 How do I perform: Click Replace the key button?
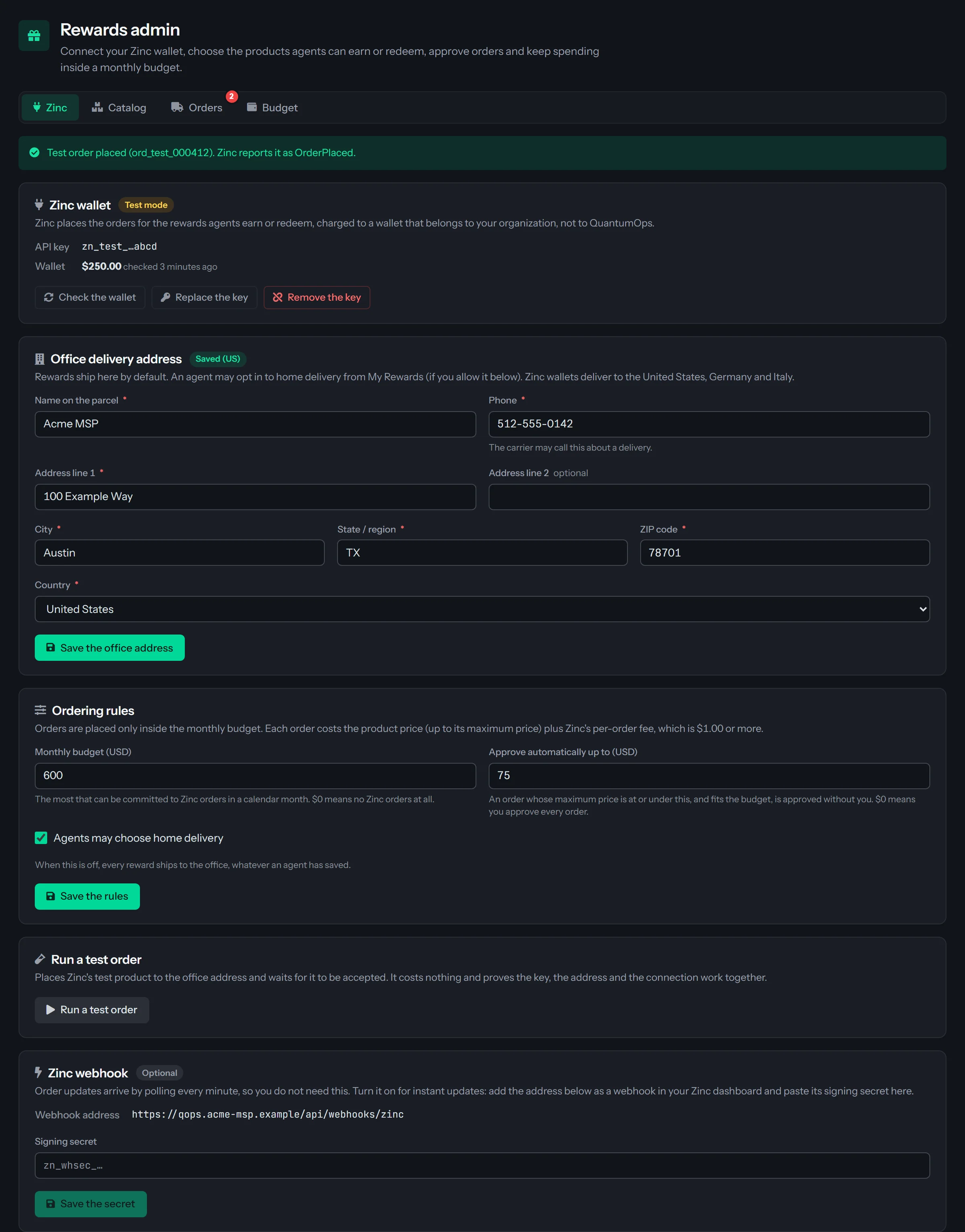(205, 297)
